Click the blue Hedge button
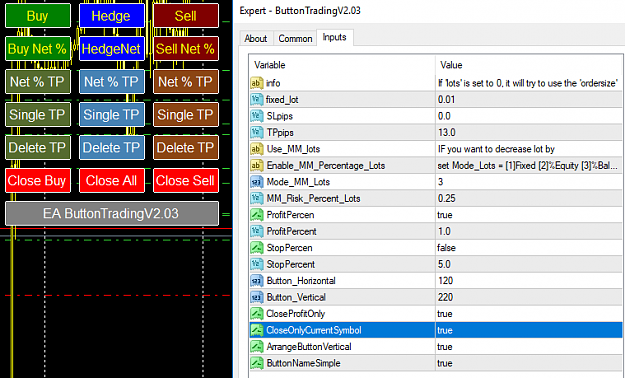The height and width of the screenshot is (378, 625). (112, 16)
